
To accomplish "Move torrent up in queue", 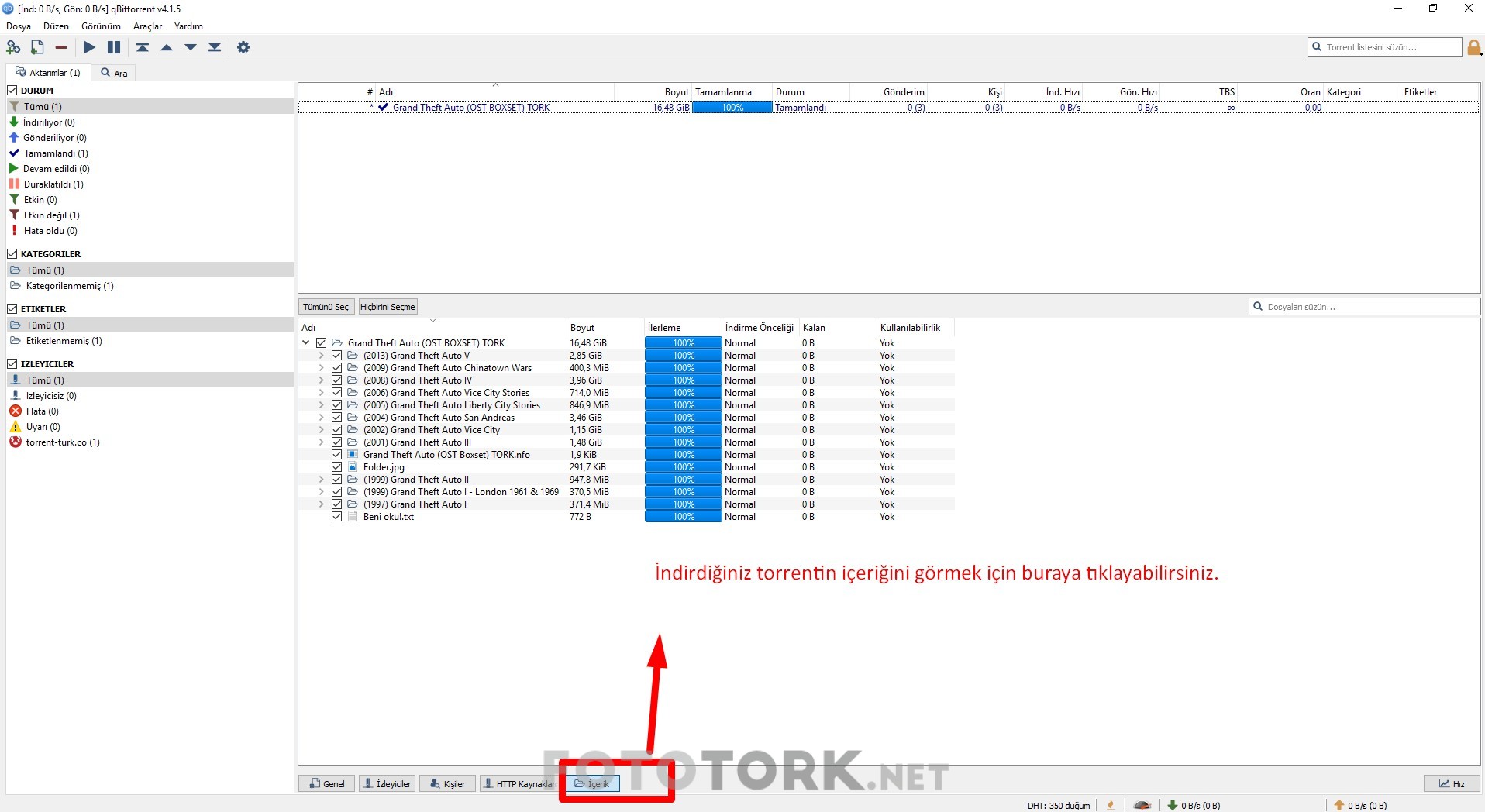I will point(167,47).
